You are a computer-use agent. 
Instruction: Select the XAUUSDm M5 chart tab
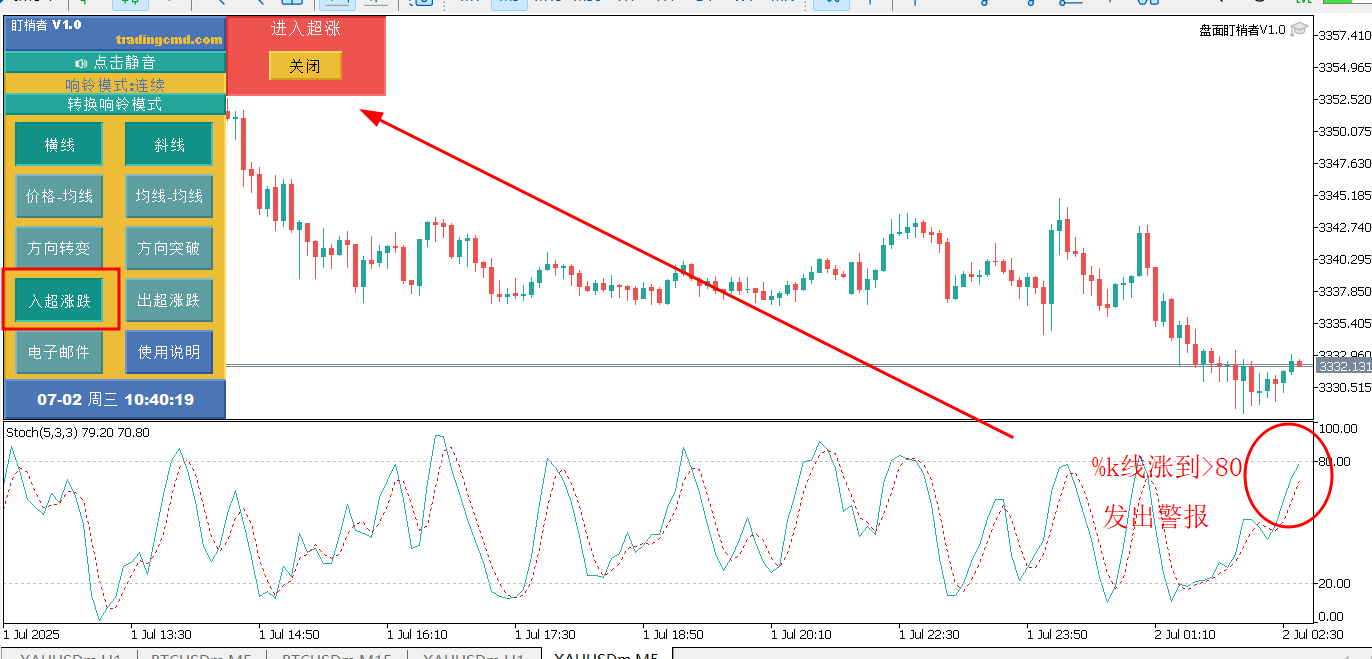click(606, 656)
